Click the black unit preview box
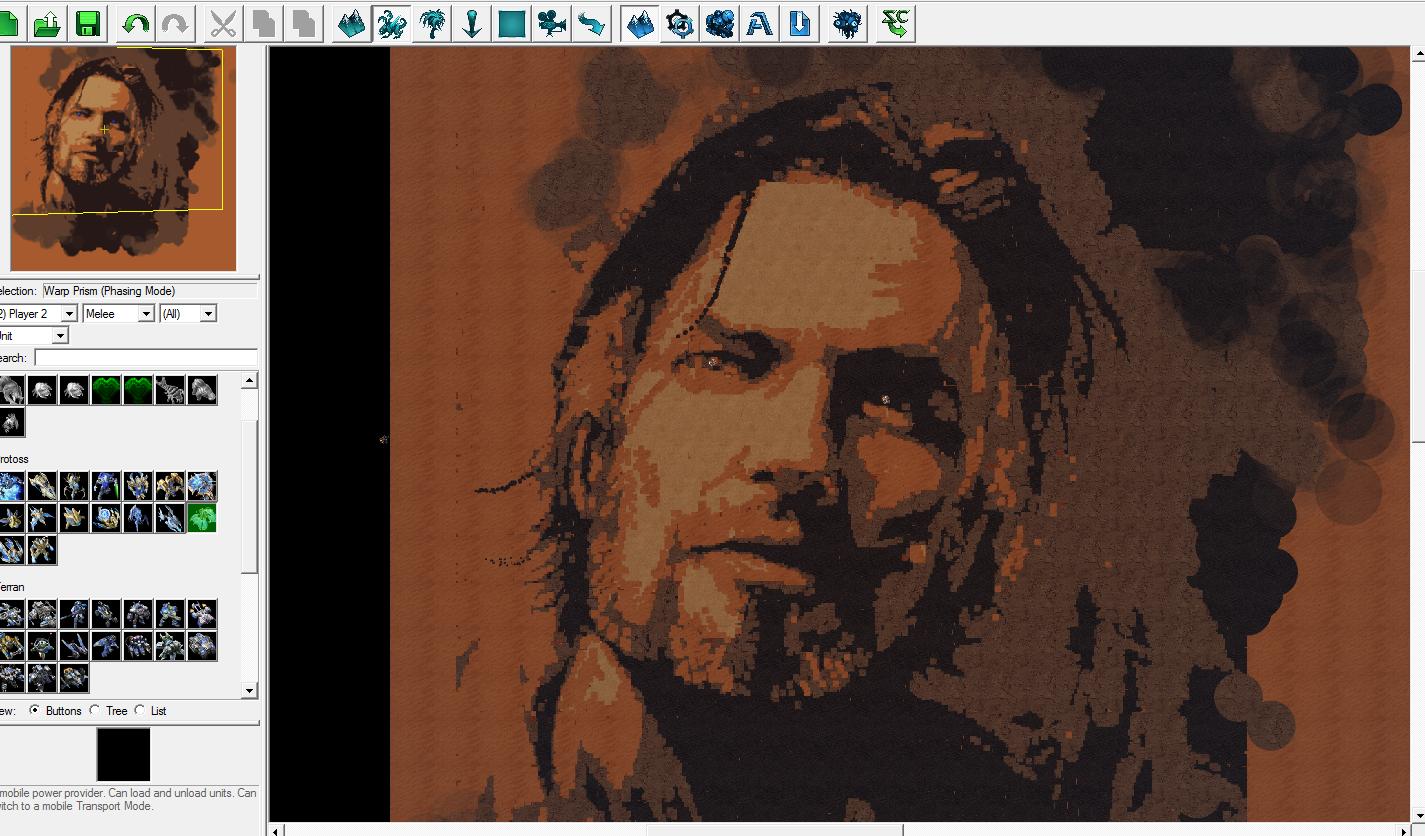 tap(123, 754)
